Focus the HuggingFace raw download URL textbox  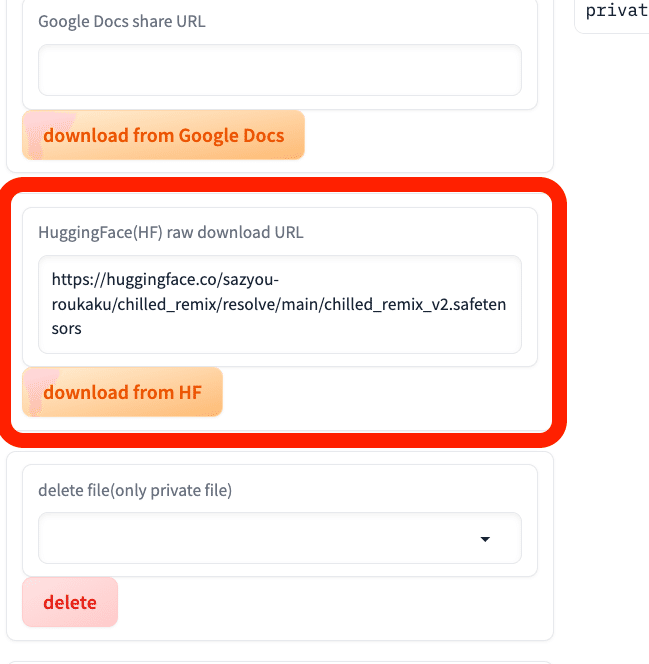point(280,304)
